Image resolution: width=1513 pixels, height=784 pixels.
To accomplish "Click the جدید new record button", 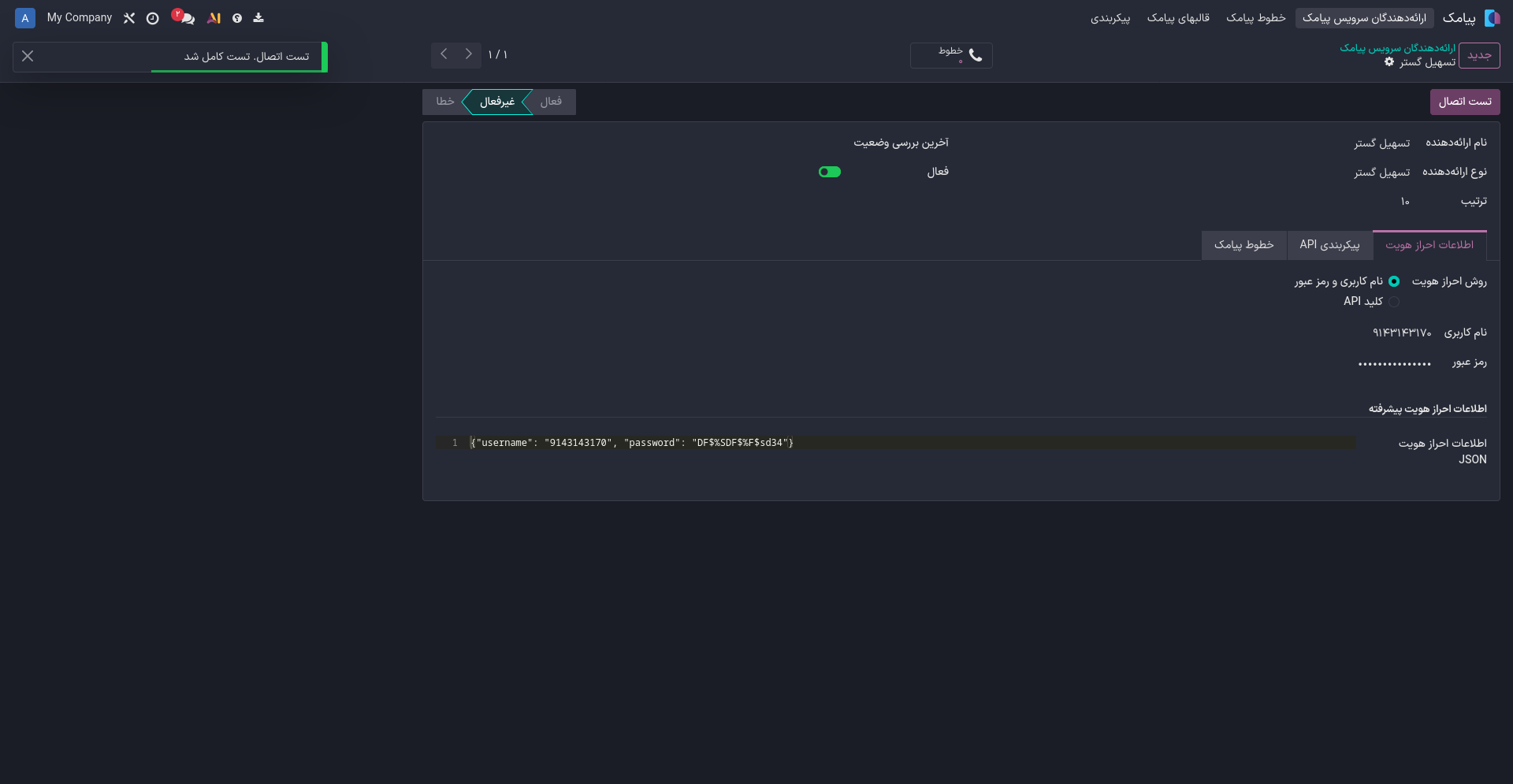I will (x=1478, y=55).
